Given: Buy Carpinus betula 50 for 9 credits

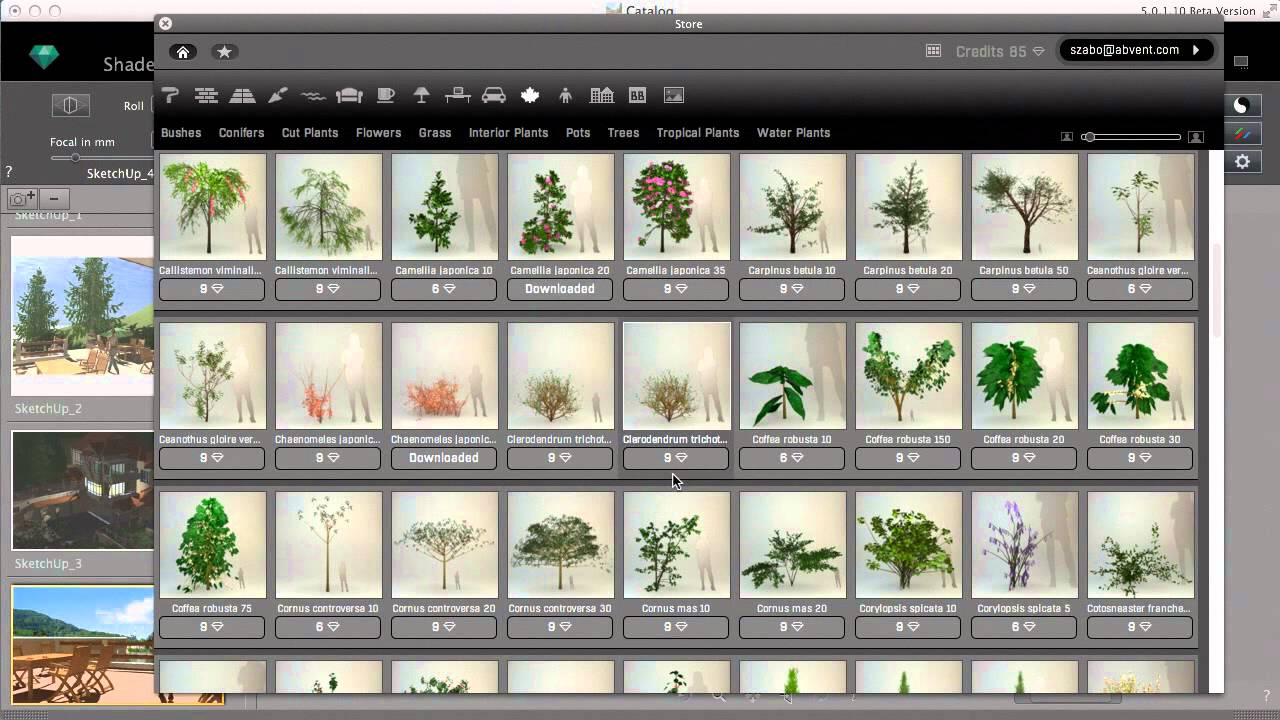Looking at the screenshot, I should (x=1024, y=289).
